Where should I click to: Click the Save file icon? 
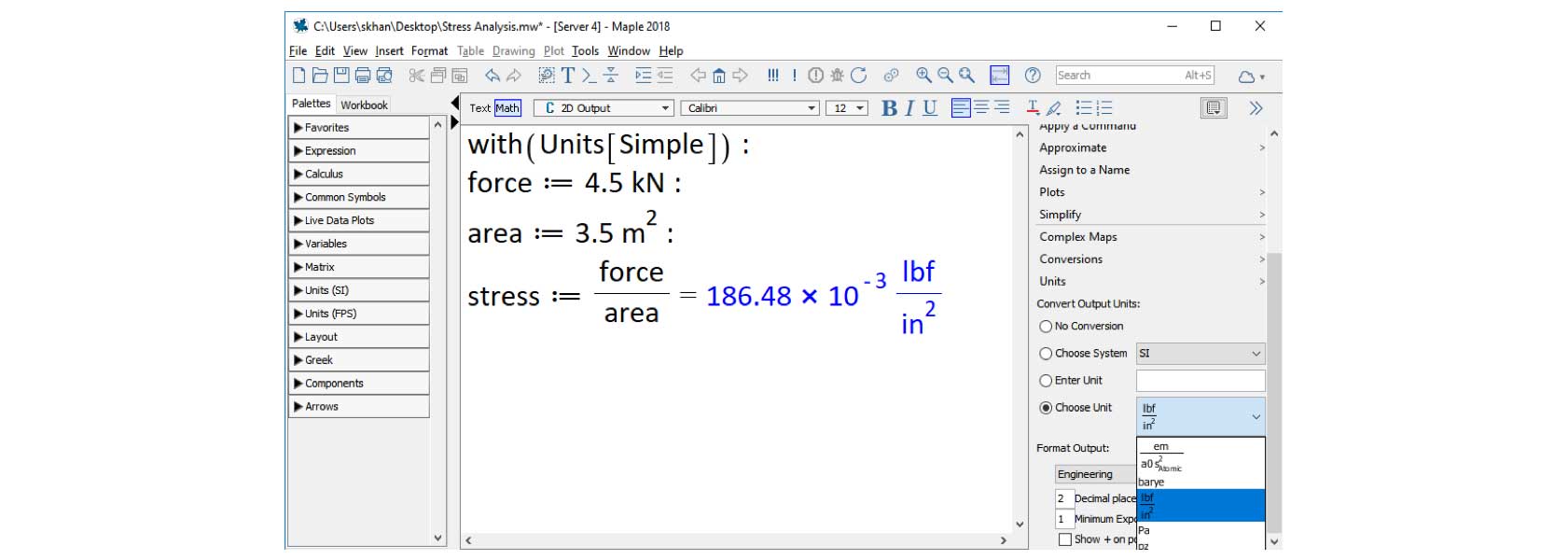click(341, 76)
